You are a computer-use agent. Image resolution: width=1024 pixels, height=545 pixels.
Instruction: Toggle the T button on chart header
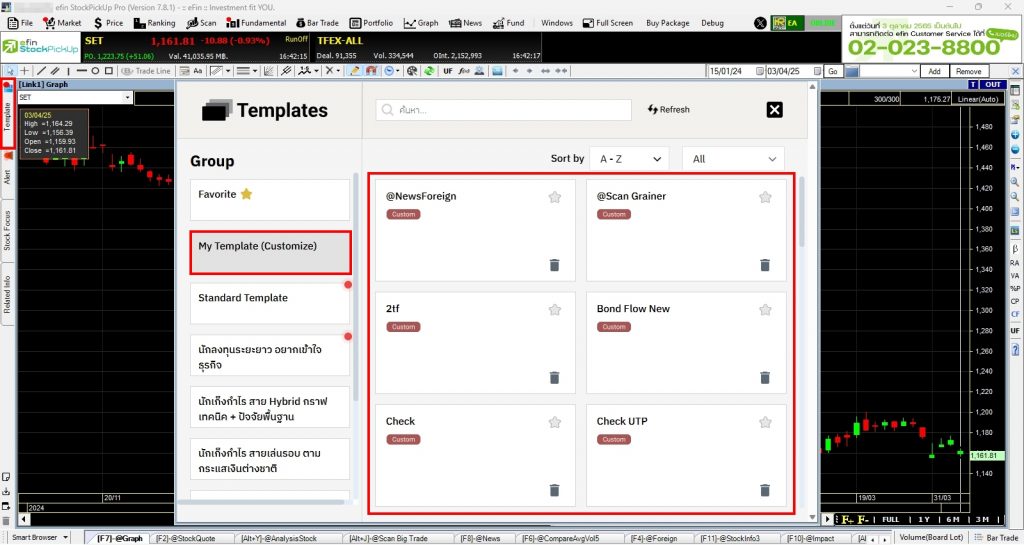tap(973, 85)
